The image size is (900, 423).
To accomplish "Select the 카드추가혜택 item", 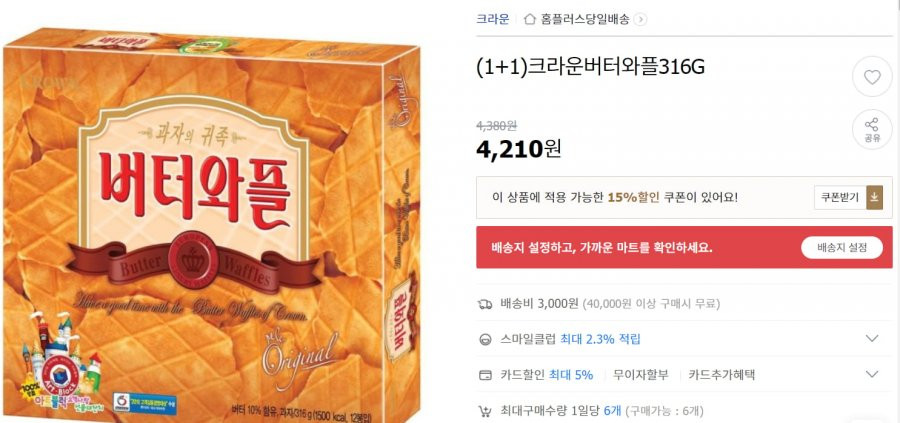I will (x=721, y=375).
